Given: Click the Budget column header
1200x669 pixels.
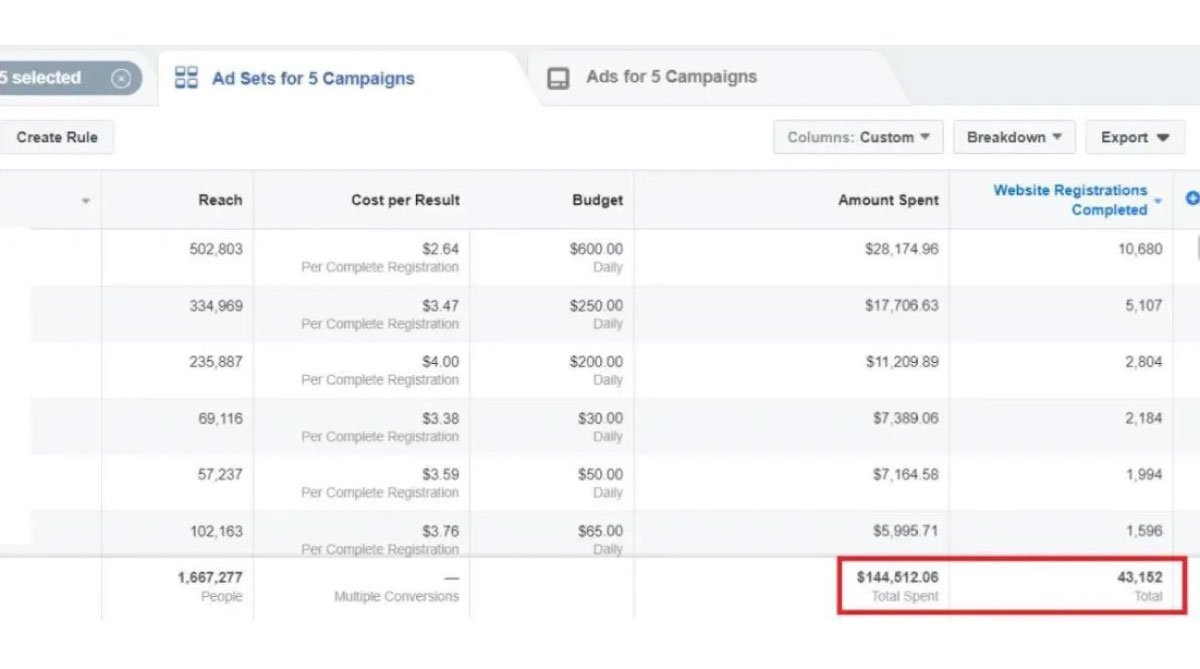Looking at the screenshot, I should pyautogui.click(x=597, y=200).
